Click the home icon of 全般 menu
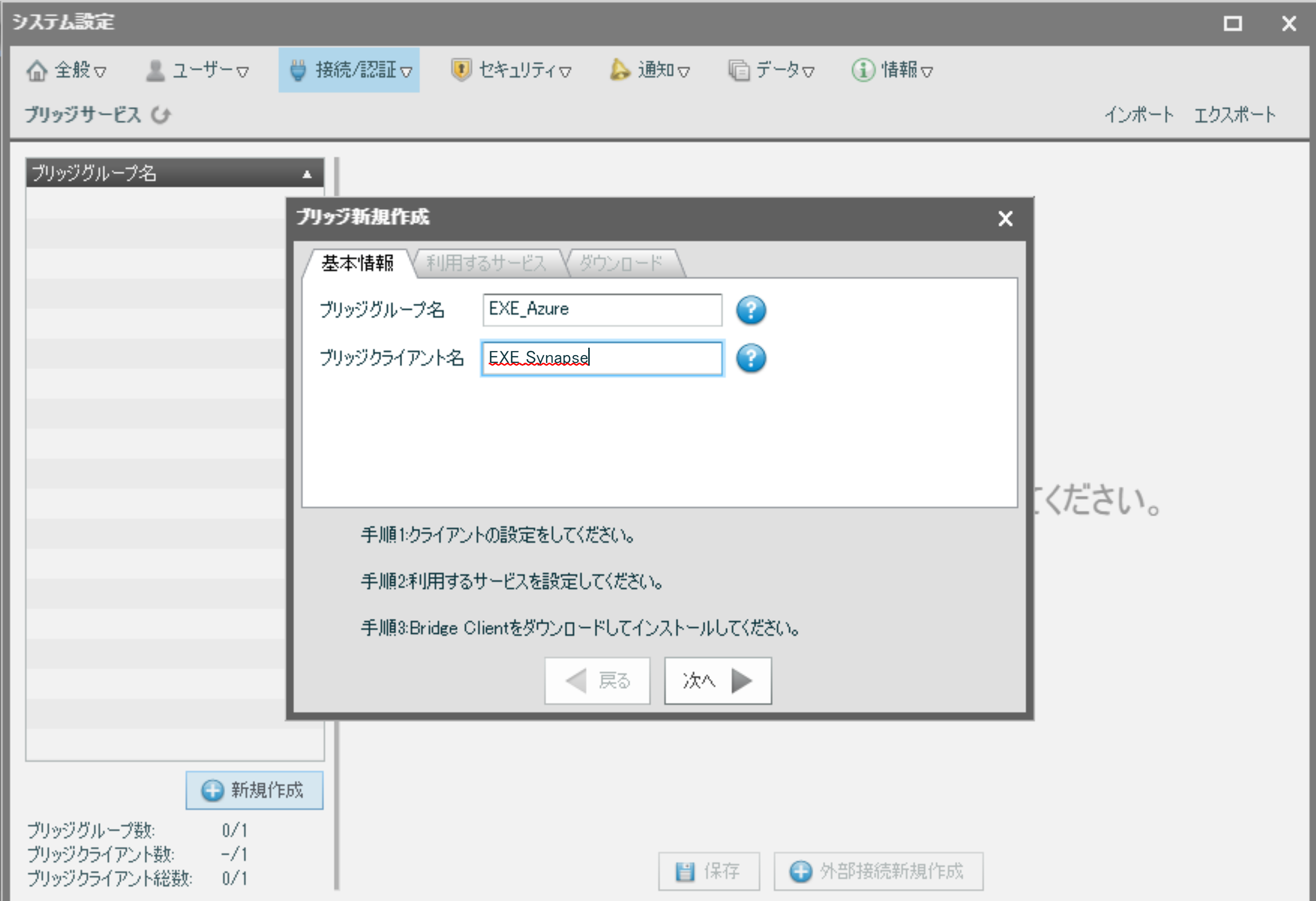The width and height of the screenshot is (1316, 901). coord(37,70)
